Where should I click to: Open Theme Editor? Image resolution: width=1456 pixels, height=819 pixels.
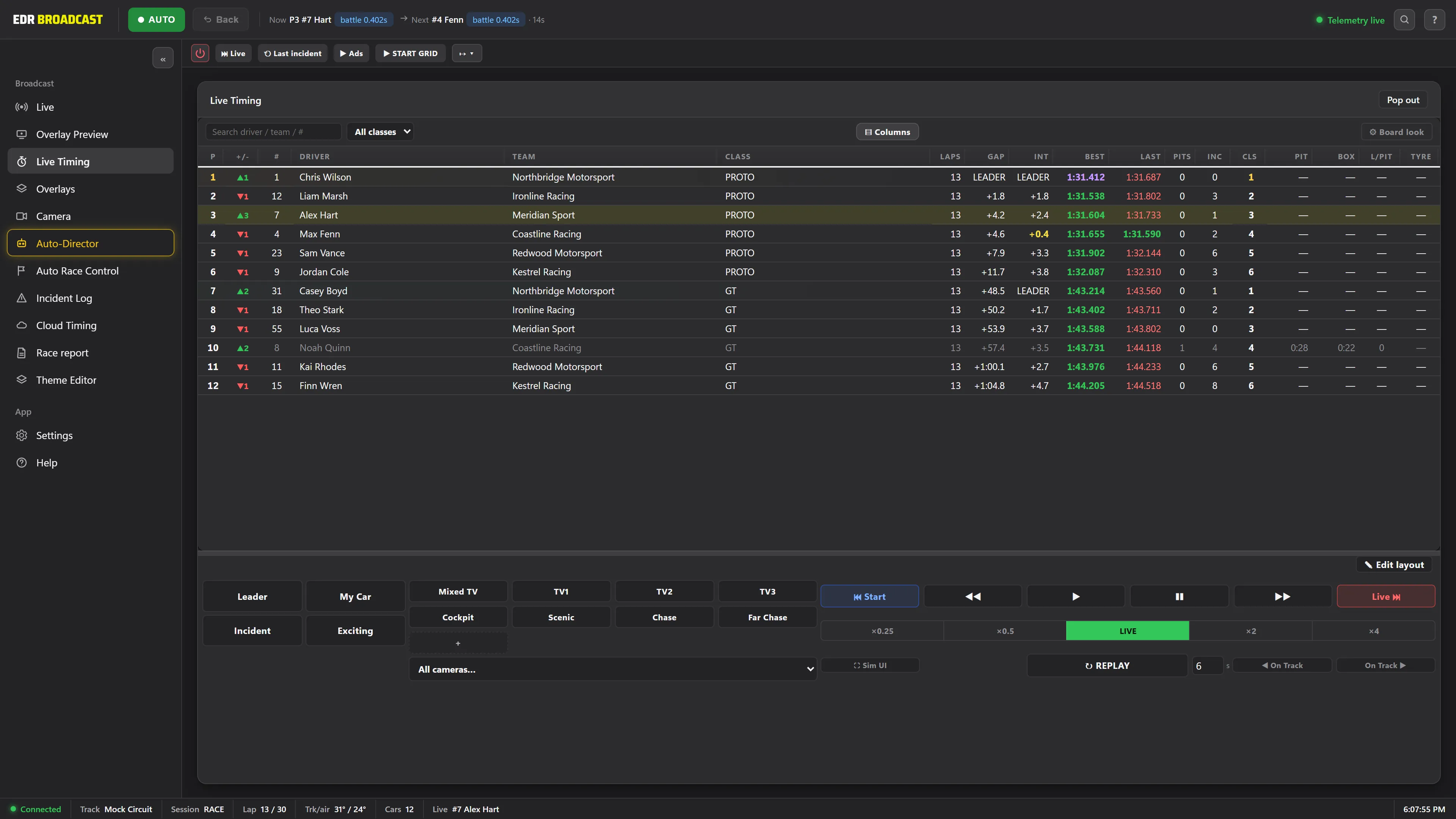91,380
